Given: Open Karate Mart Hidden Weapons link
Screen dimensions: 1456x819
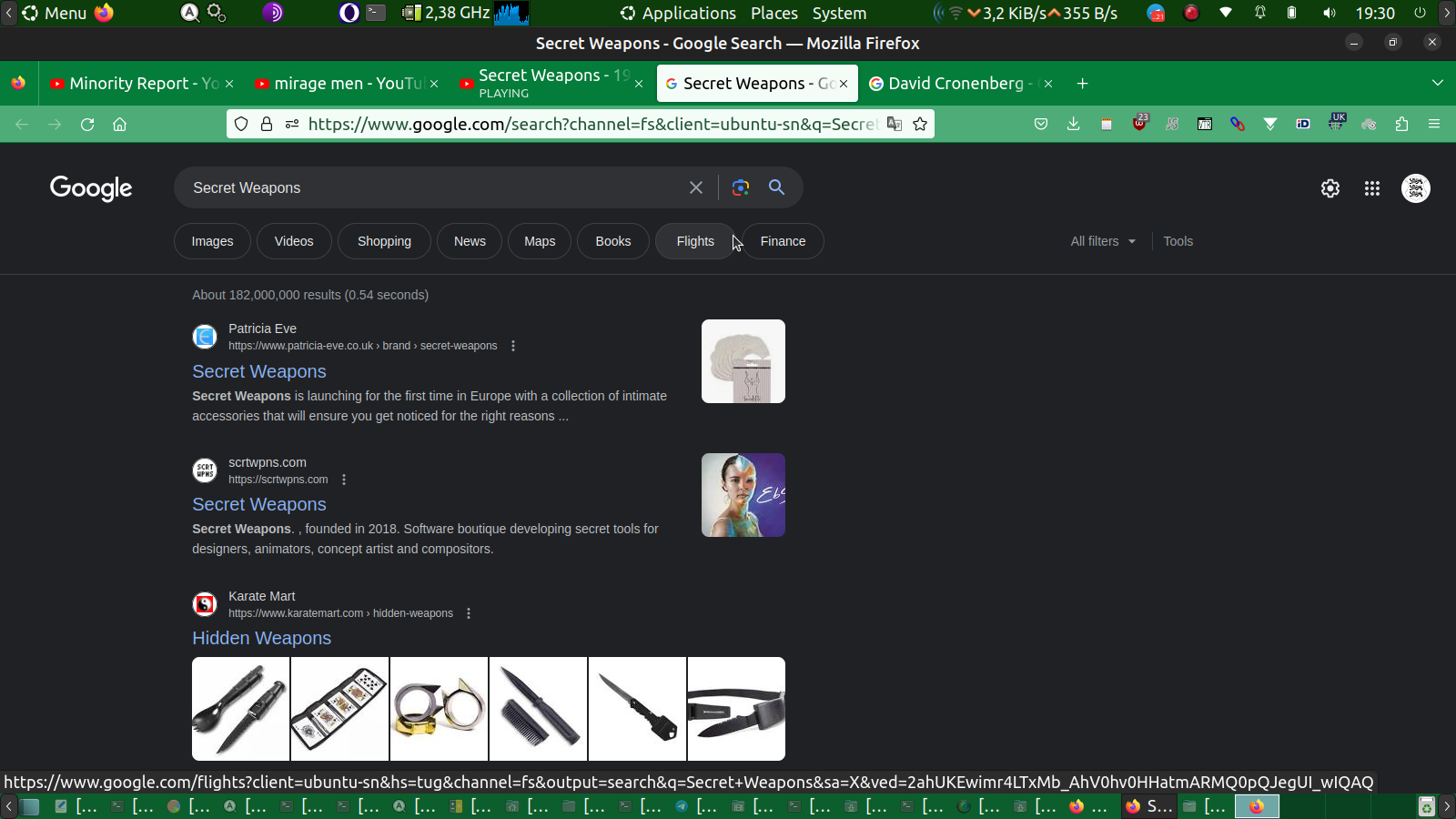Looking at the screenshot, I should point(262,638).
